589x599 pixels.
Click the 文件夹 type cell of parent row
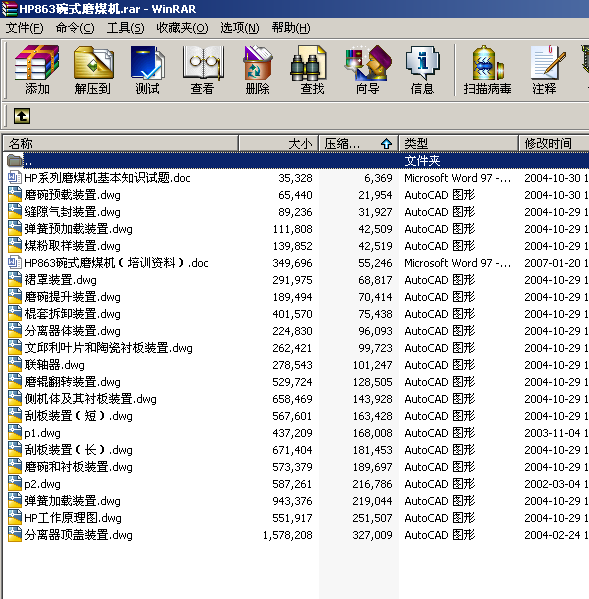[x=422, y=160]
